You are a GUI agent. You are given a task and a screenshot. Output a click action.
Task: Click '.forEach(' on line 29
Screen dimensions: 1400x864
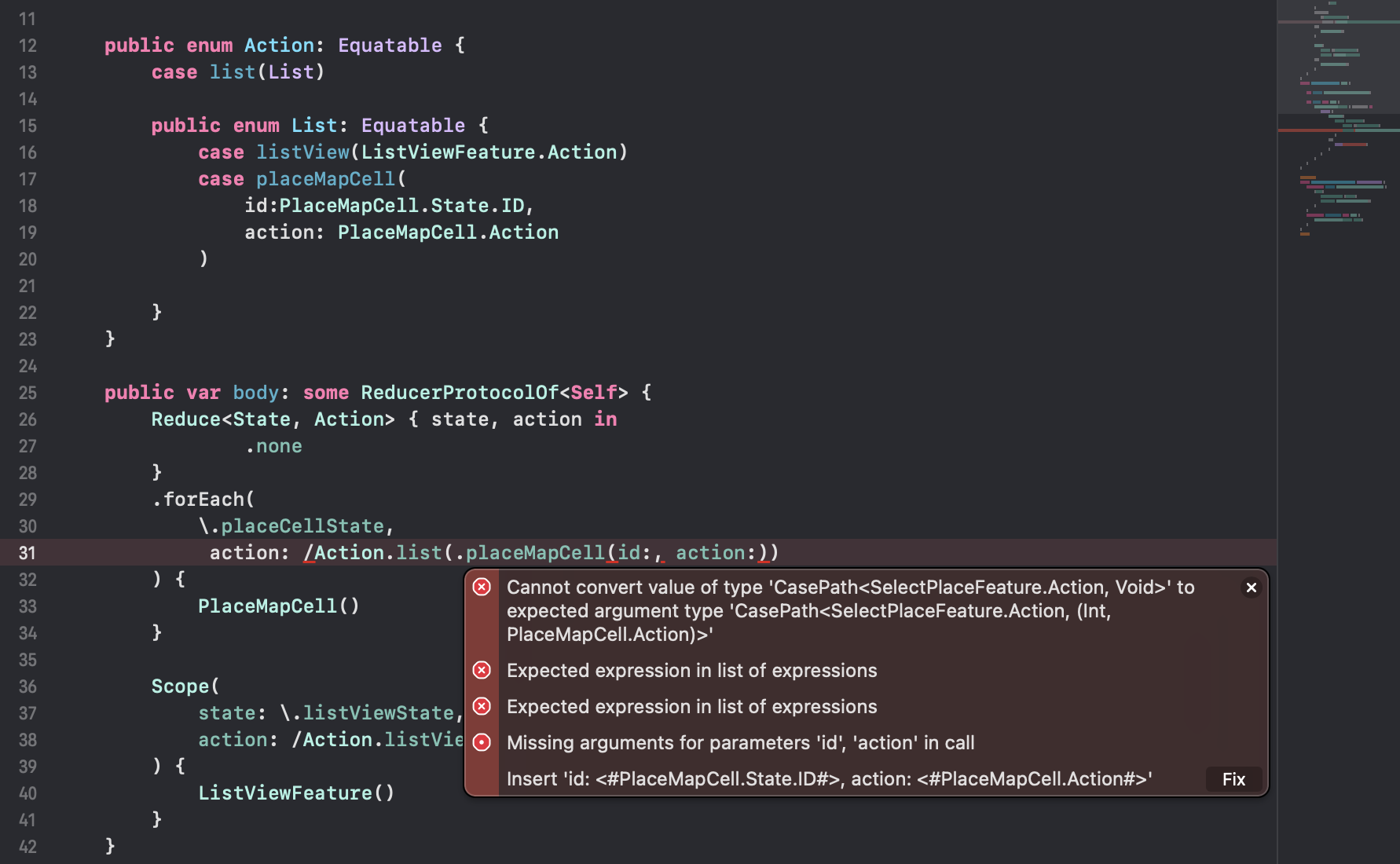click(x=203, y=500)
